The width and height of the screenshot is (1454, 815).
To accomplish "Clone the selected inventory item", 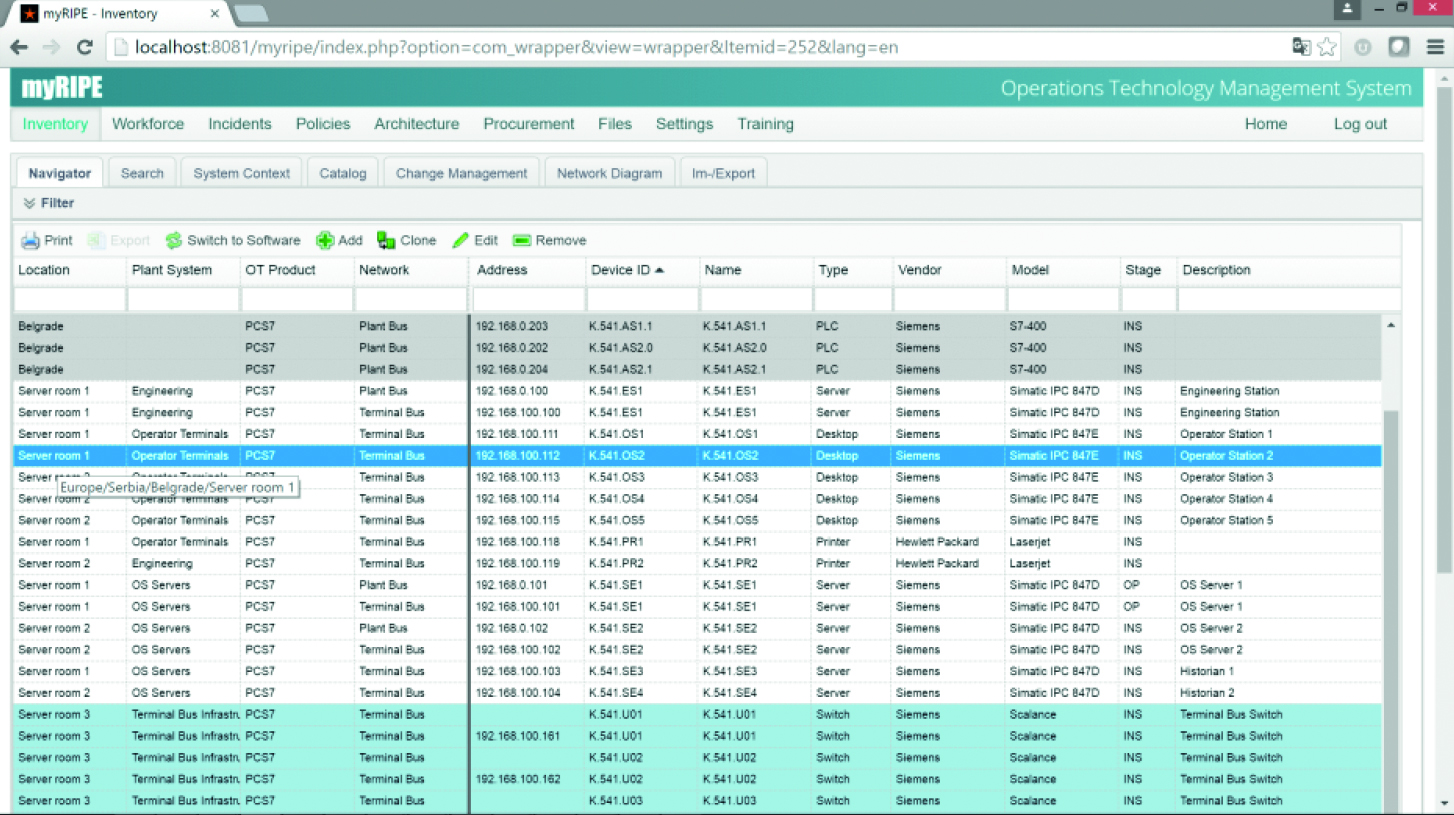I will [x=386, y=240].
